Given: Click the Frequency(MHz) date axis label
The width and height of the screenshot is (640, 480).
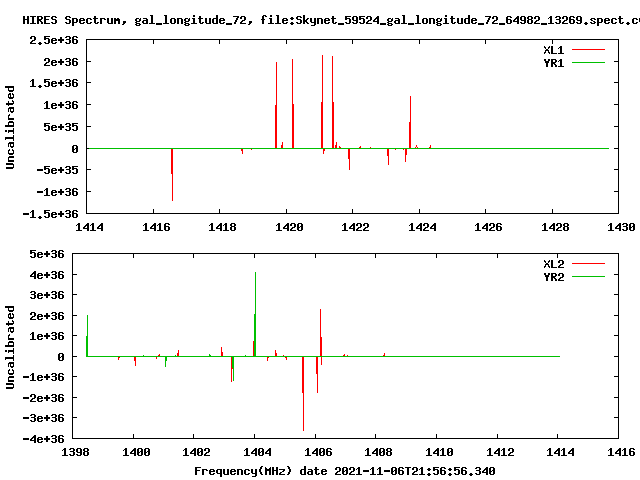Looking at the screenshot, I should tap(344, 471).
